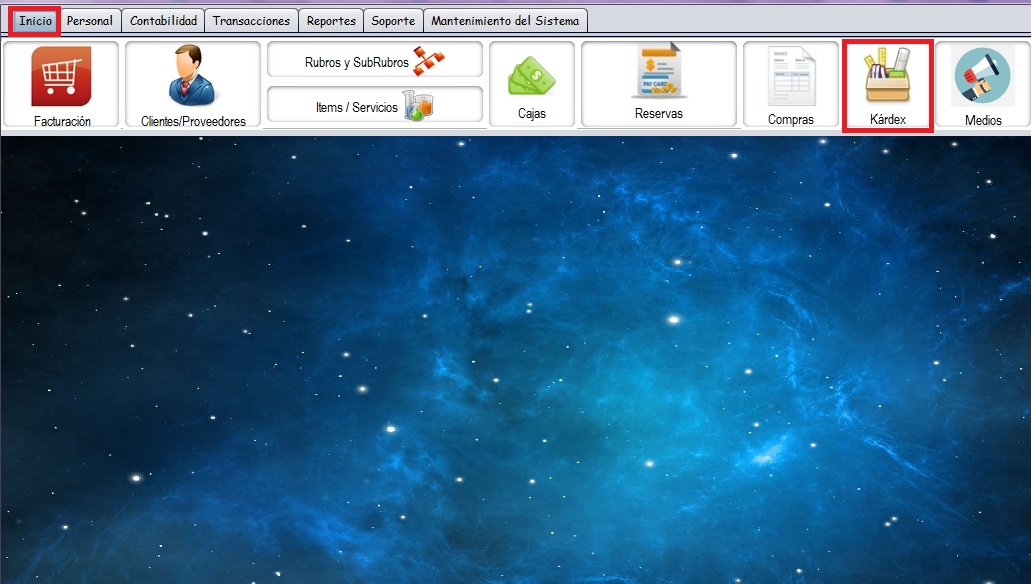Switch to the Inicio tab
This screenshot has height=584, width=1031.
[x=35, y=21]
